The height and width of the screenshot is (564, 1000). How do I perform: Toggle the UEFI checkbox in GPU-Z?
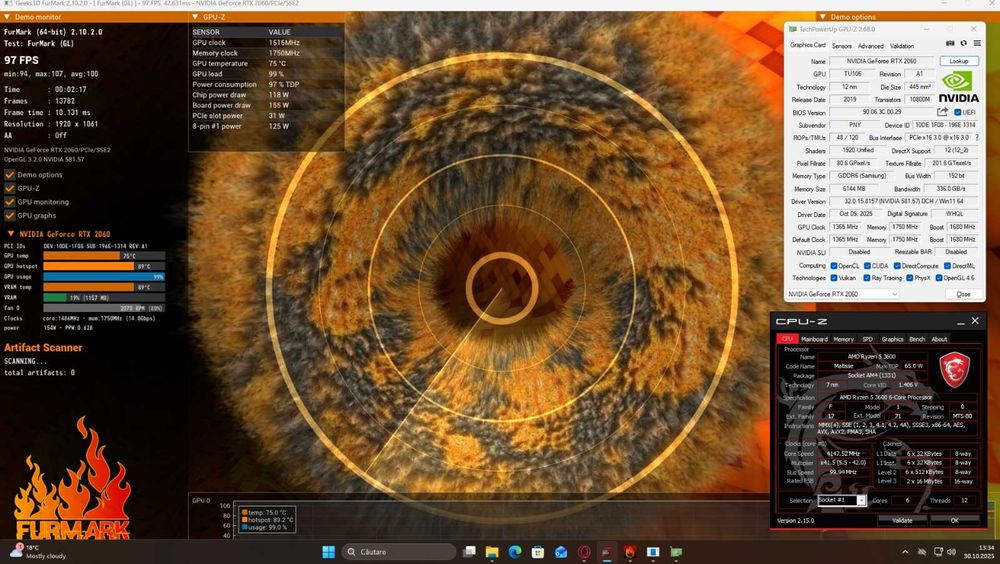[957, 112]
